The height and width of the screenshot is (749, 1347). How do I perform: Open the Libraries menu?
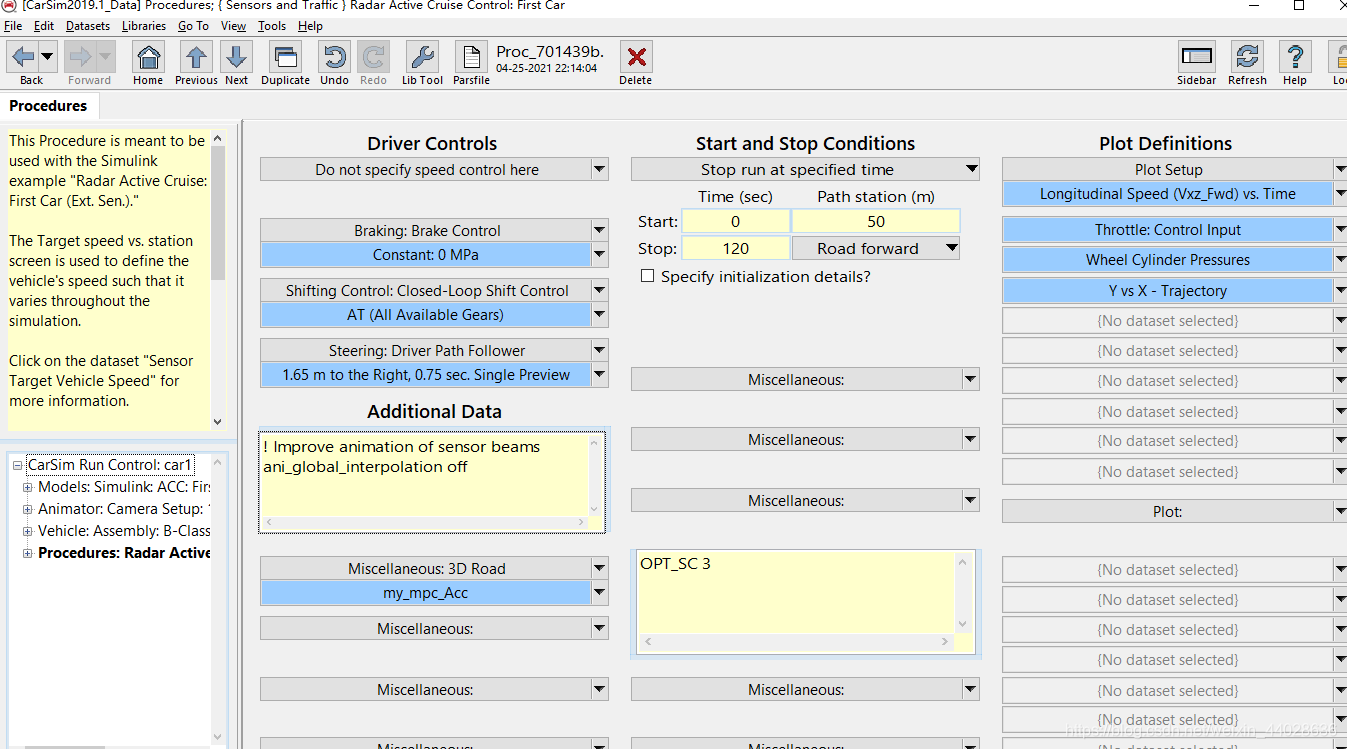click(144, 26)
